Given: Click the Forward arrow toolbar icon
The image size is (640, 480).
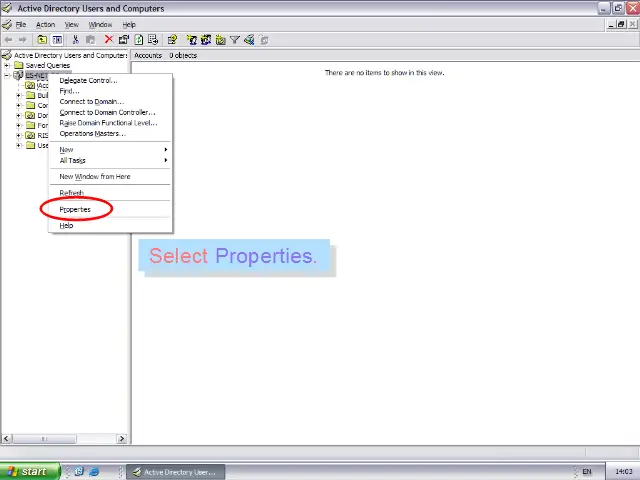Looking at the screenshot, I should (22, 40).
